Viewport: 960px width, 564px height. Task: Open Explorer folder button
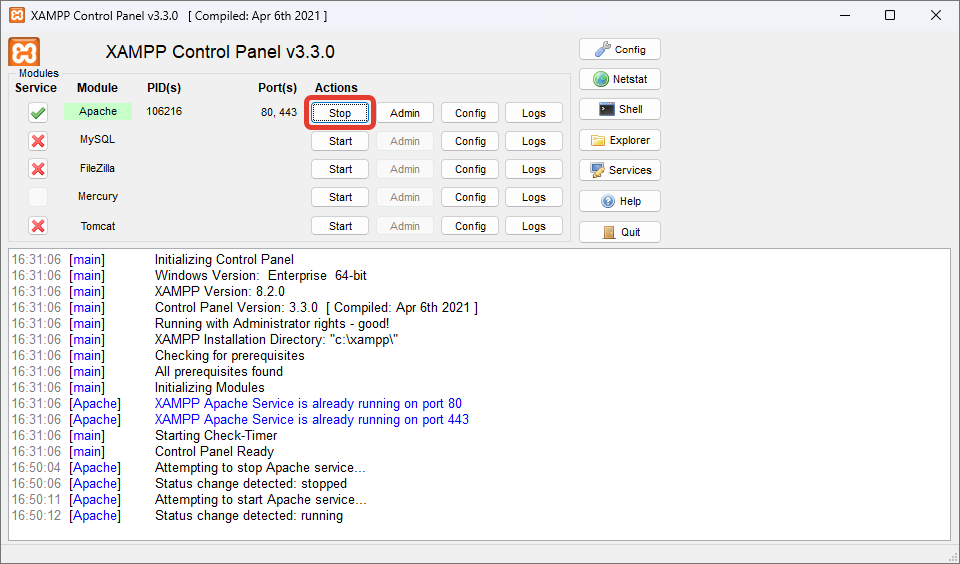point(620,140)
